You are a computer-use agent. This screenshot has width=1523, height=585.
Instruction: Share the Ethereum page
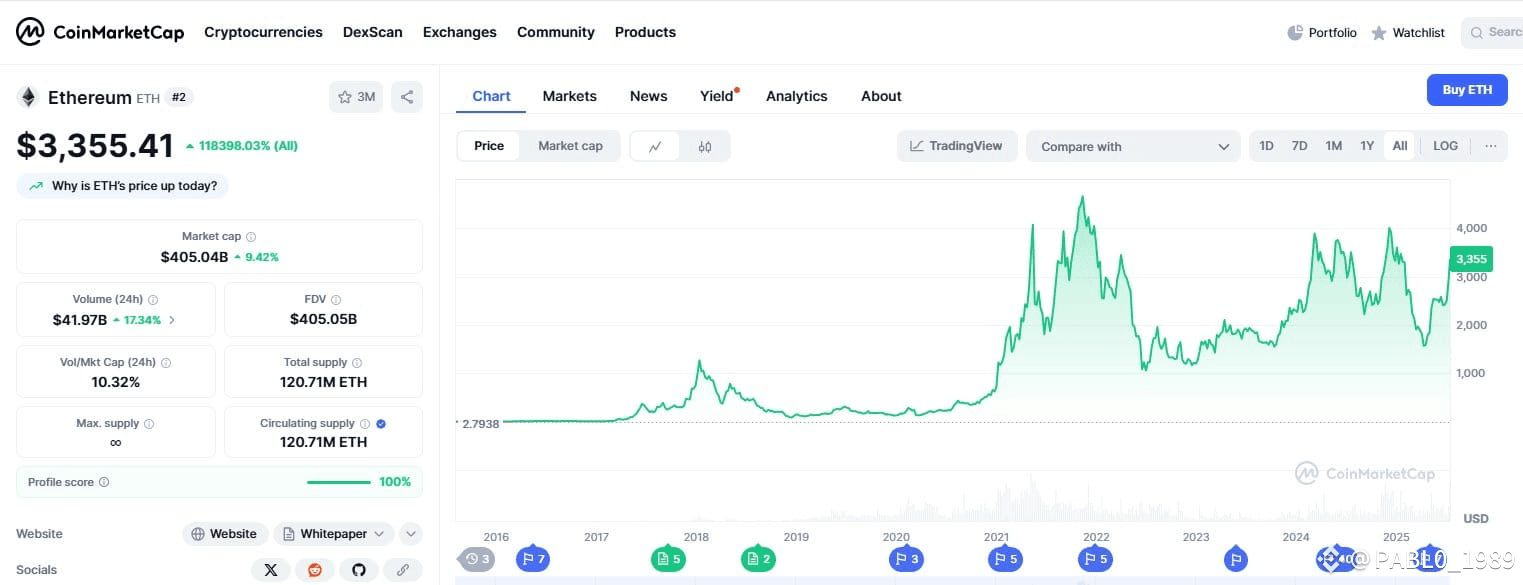[x=407, y=97]
